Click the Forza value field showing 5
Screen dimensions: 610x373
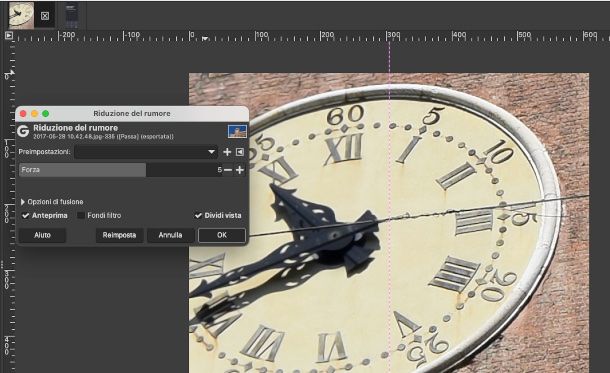tap(219, 170)
